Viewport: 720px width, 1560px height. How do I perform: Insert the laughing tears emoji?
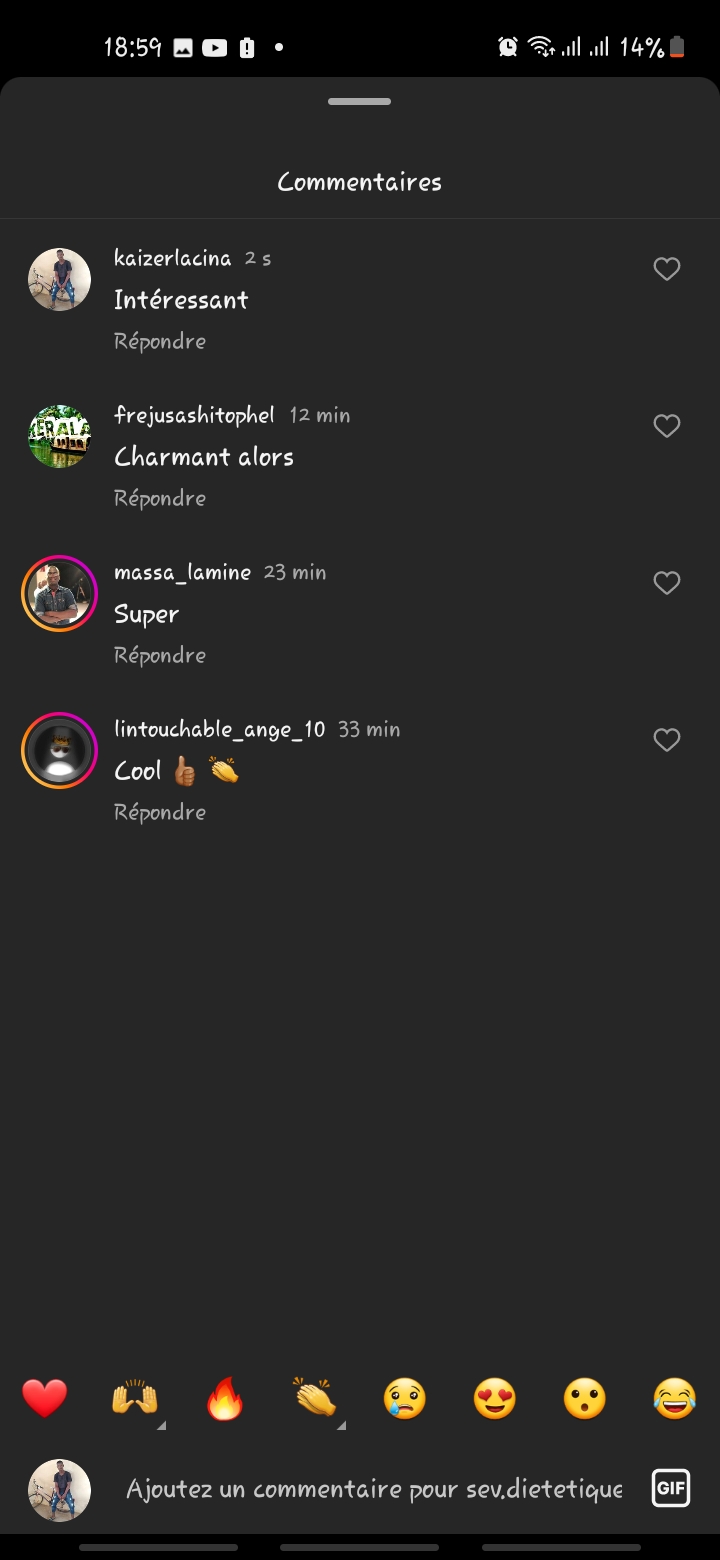pyautogui.click(x=675, y=1398)
